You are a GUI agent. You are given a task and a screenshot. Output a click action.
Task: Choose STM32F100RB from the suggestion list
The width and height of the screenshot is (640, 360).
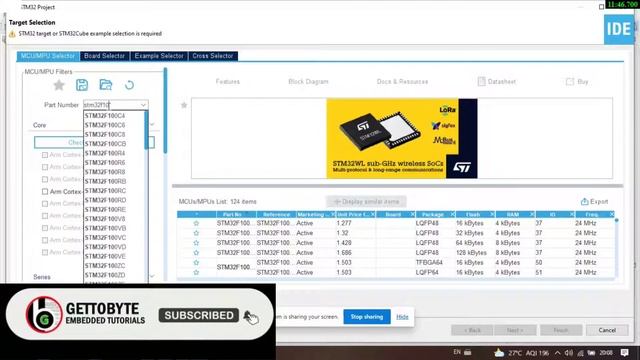pos(105,181)
